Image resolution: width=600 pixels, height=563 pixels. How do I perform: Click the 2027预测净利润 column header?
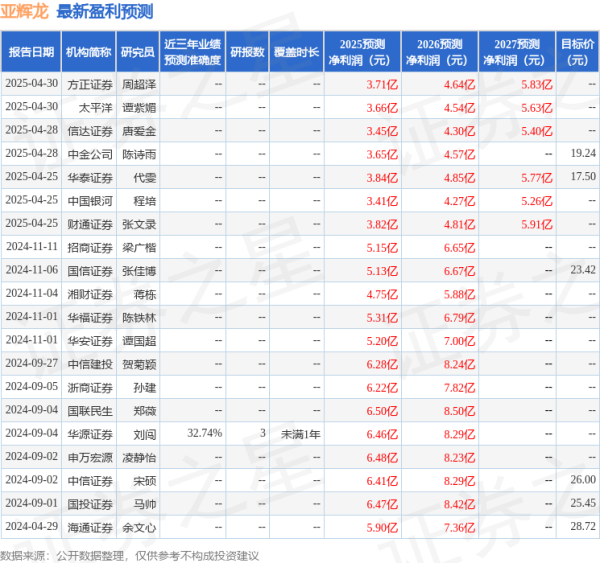click(516, 52)
